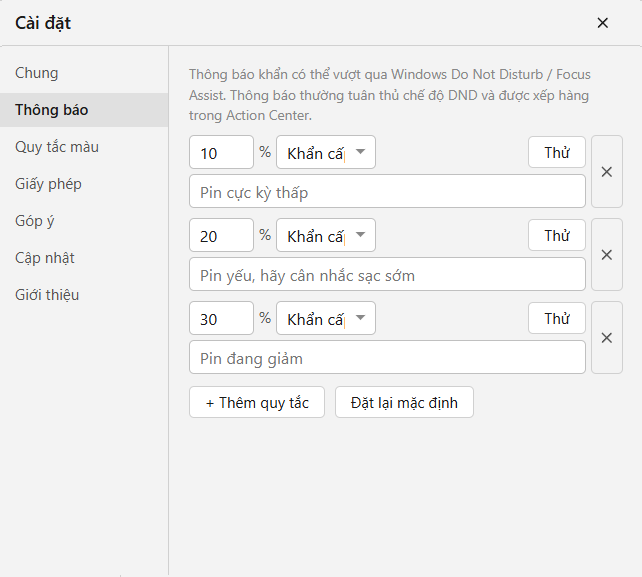Open priority dropdown for 30% rule
Screen dimensions: 642x577
[x=326, y=318]
